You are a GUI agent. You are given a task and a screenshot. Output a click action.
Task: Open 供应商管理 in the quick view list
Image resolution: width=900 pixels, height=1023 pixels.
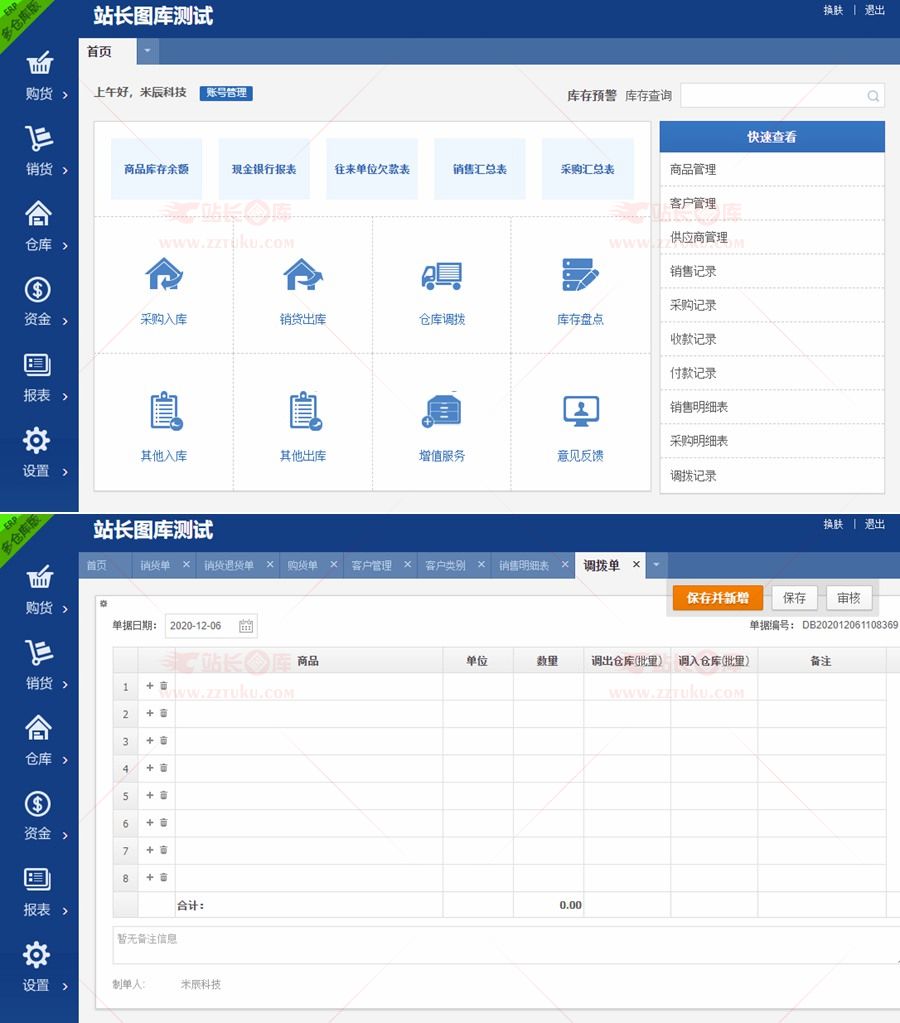(x=699, y=238)
